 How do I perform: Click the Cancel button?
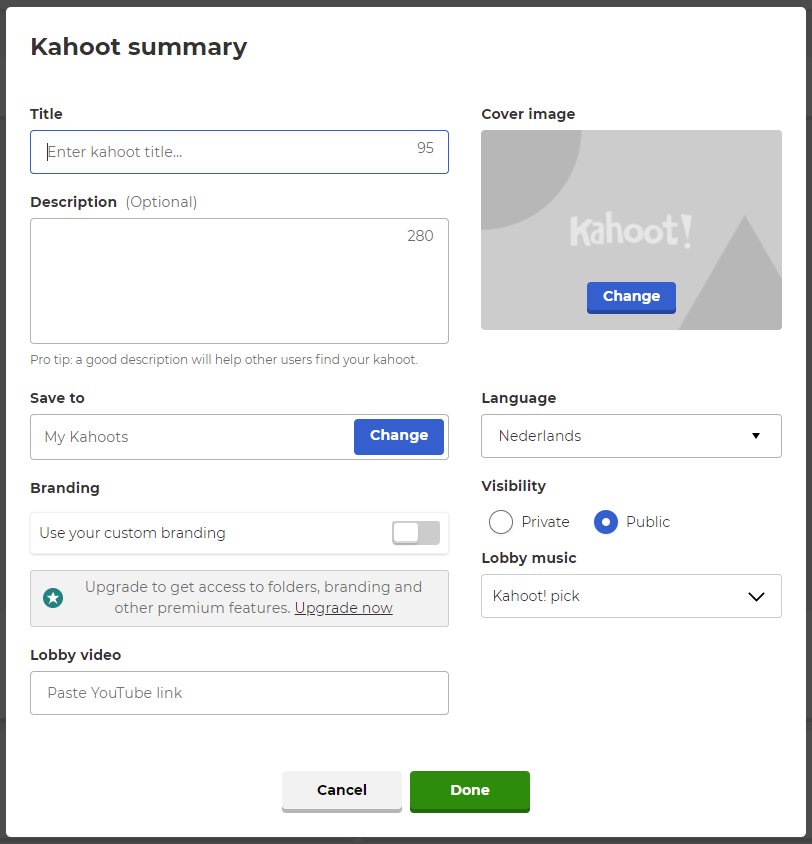click(342, 791)
